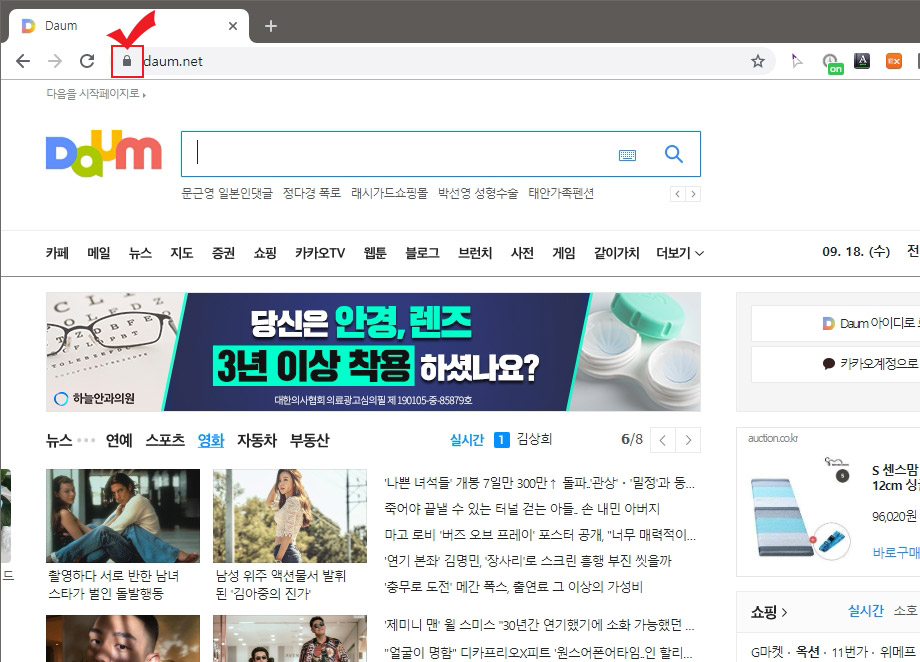Click the Daum 아이디 login button
The image size is (920, 662).
coord(836,323)
